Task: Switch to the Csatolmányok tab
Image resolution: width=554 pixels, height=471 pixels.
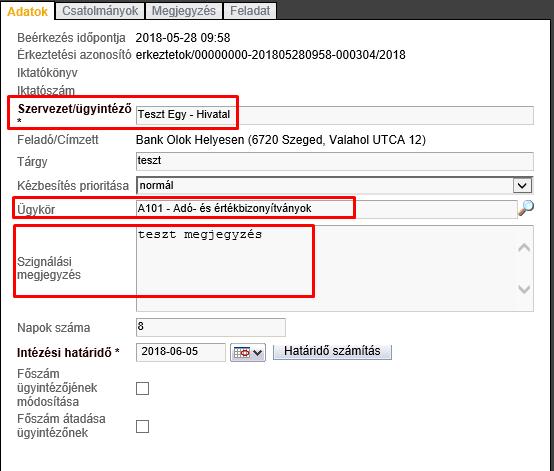Action: (x=100, y=11)
